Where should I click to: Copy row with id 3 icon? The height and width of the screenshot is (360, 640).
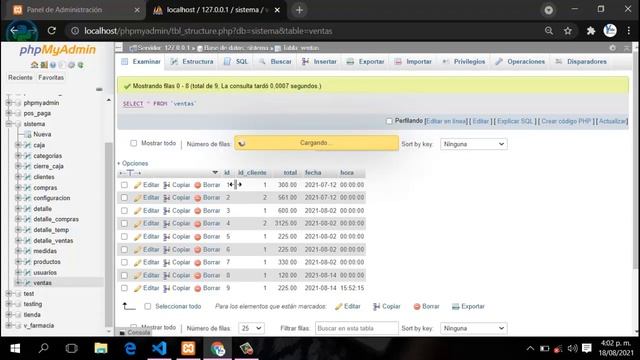(167, 211)
